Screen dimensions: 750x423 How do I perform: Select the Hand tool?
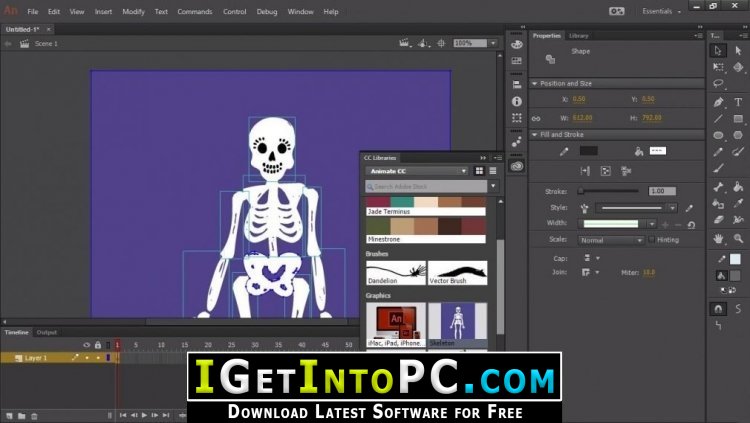click(x=718, y=238)
